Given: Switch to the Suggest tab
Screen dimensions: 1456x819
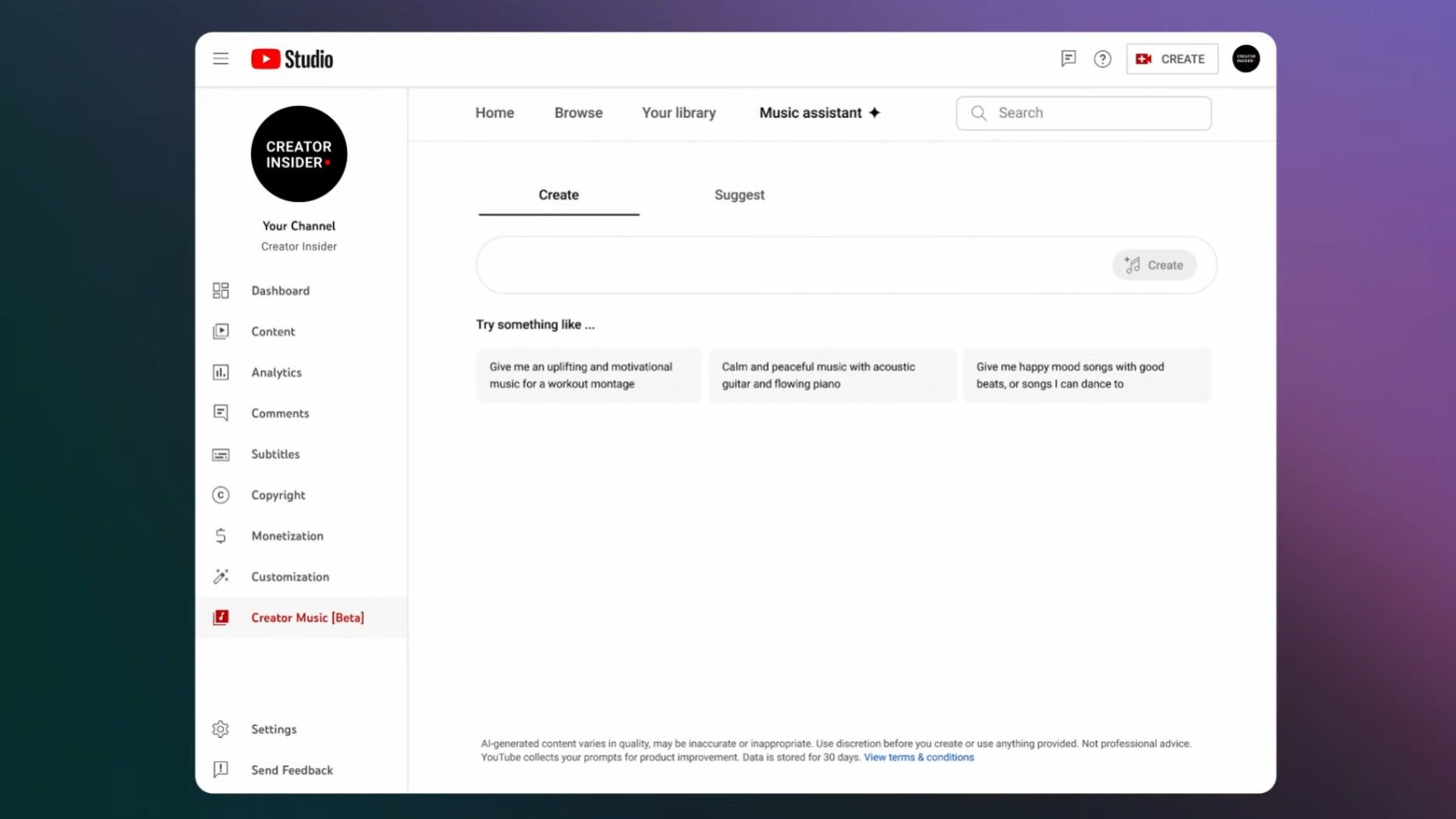Looking at the screenshot, I should (x=739, y=196).
